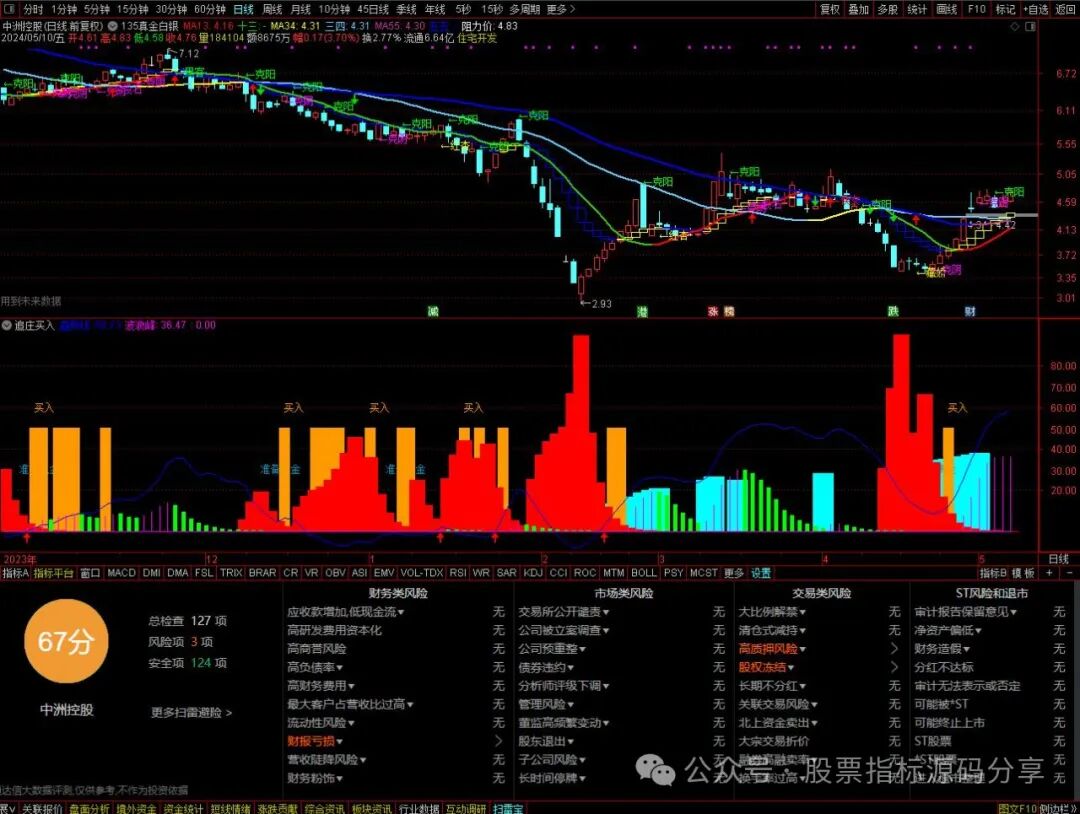The height and width of the screenshot is (814, 1080).
Task: Select the 1分钟 period
Action: point(63,9)
